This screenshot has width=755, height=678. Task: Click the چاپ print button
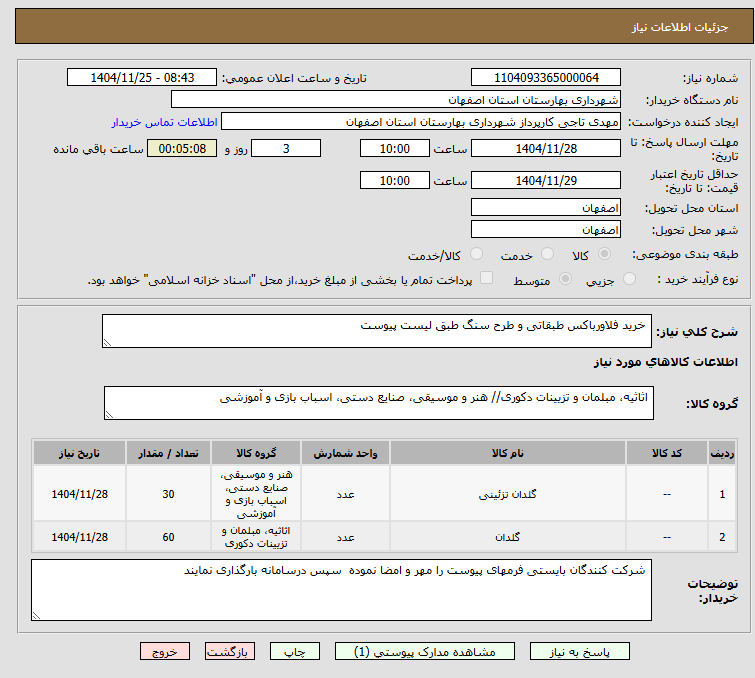295,652
